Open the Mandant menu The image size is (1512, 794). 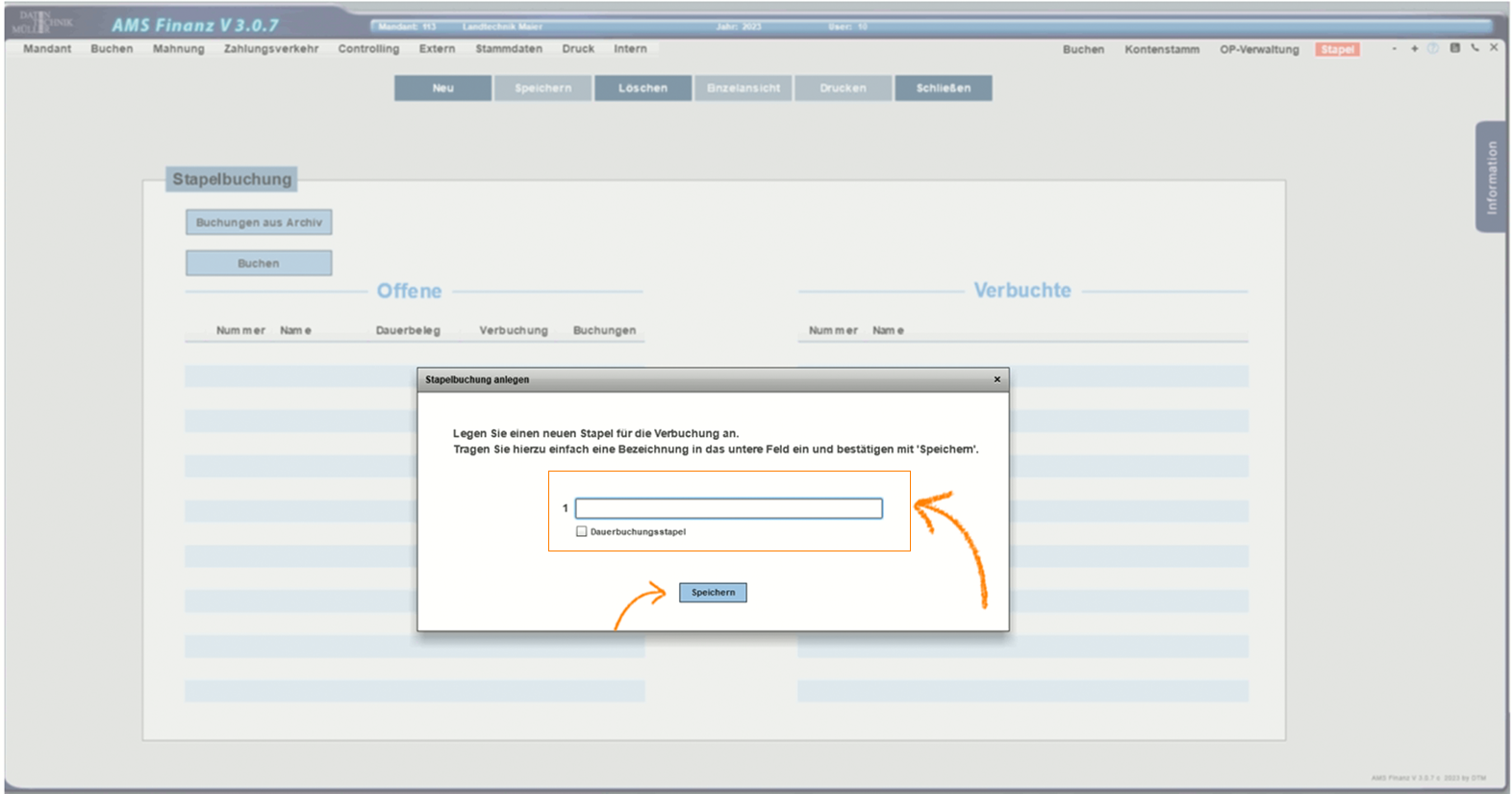(x=47, y=49)
